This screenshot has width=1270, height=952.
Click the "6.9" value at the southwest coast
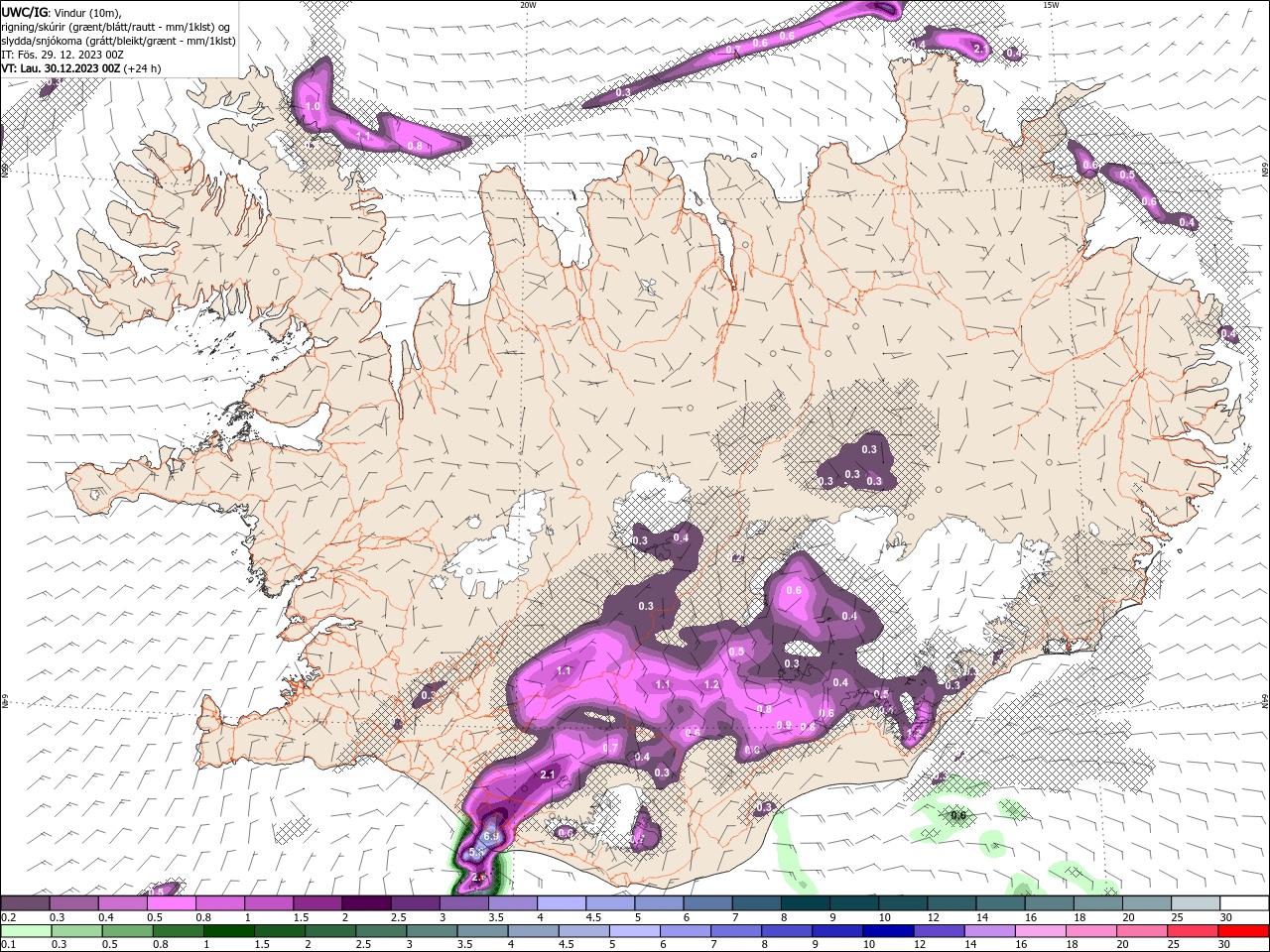coord(491,837)
